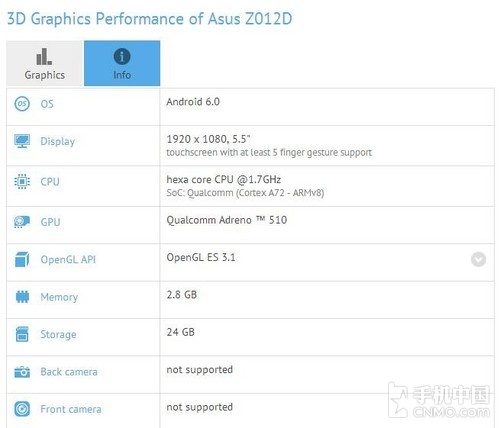Click the OpenGL API row label
The width and height of the screenshot is (500, 428).
click(68, 259)
